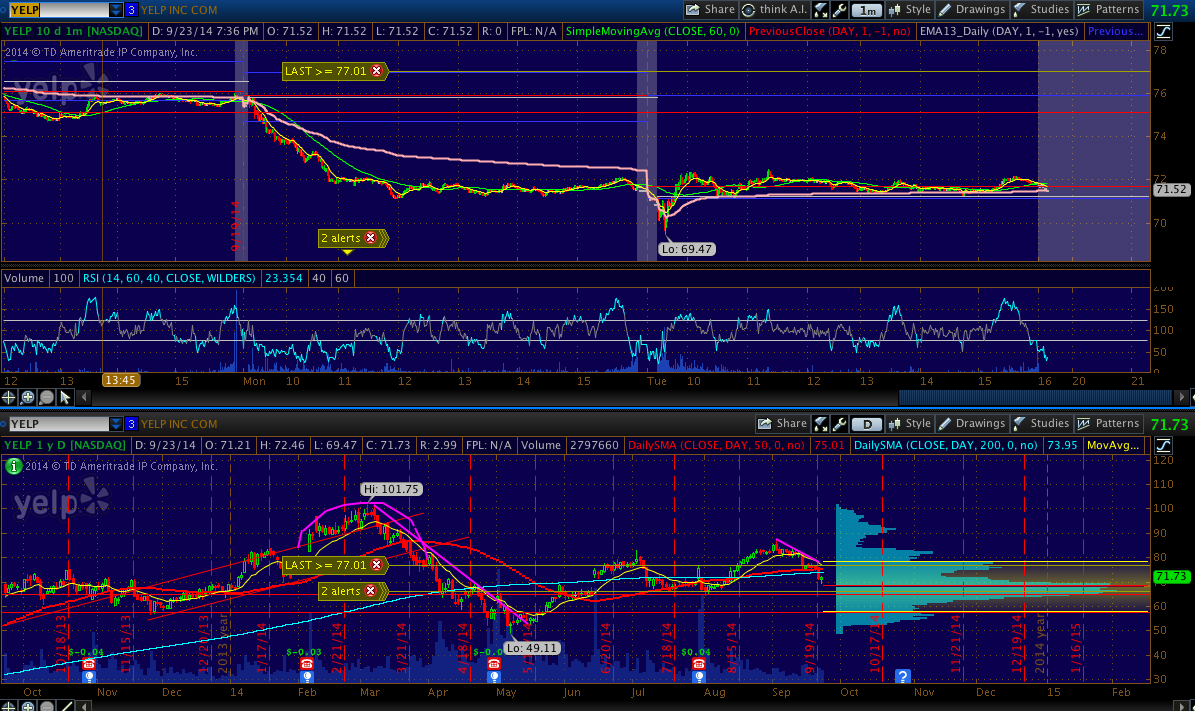Open Drawings menu in top chart

972,10
